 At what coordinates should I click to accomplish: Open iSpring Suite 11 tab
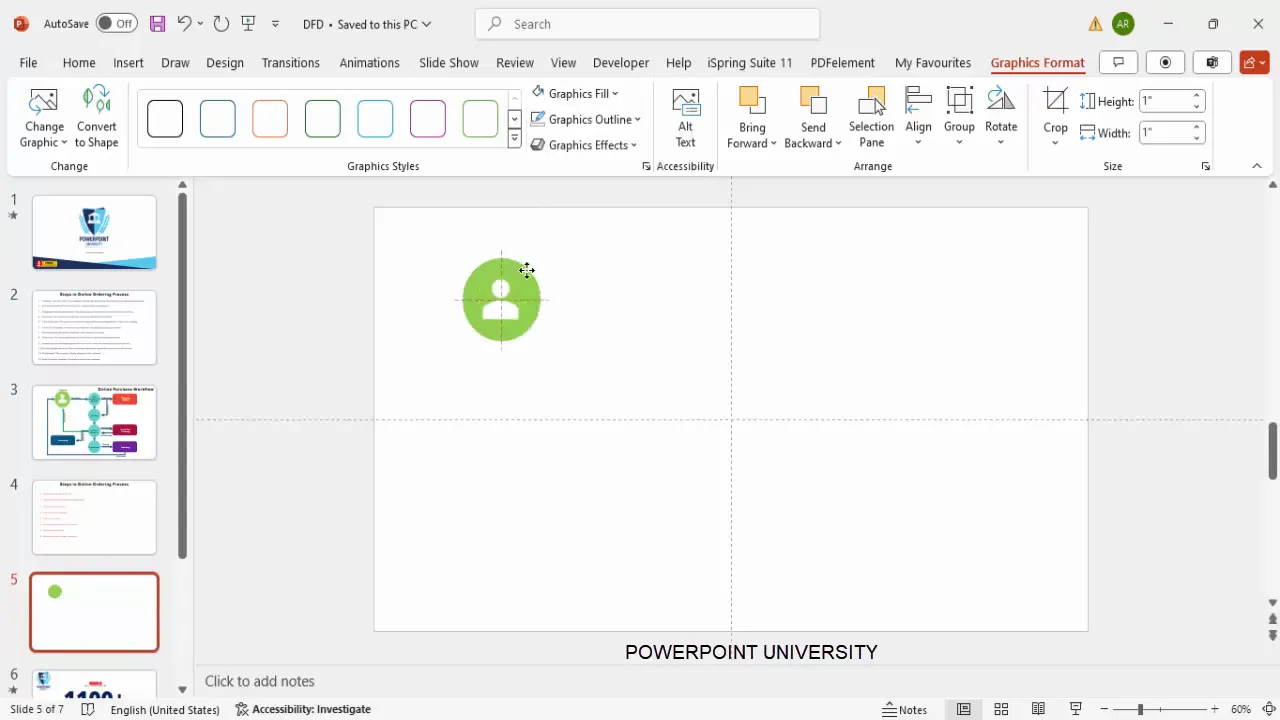pos(750,62)
